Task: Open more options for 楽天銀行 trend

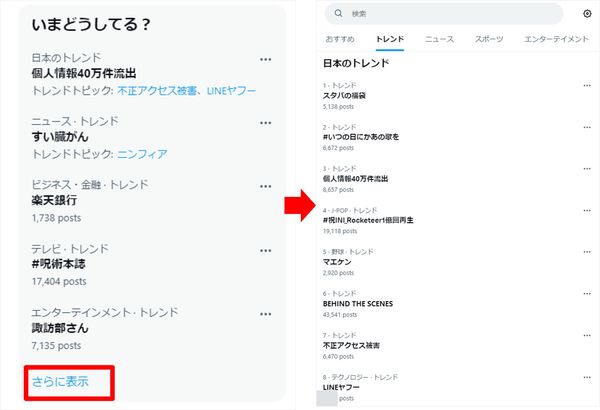Action: pyautogui.click(x=266, y=186)
